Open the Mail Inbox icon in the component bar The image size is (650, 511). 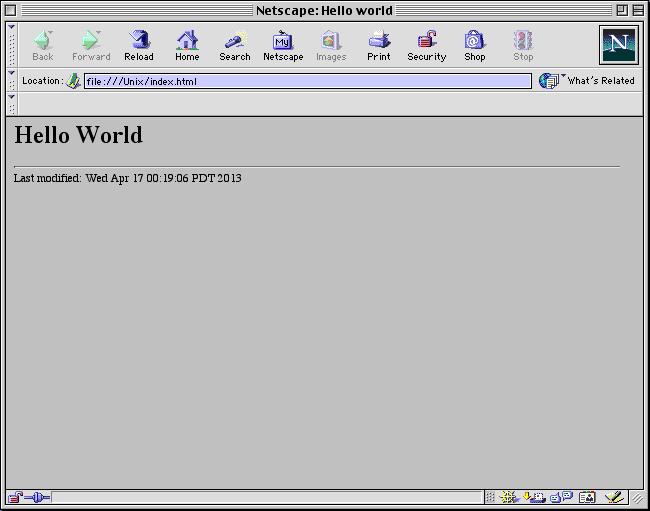pos(534,496)
